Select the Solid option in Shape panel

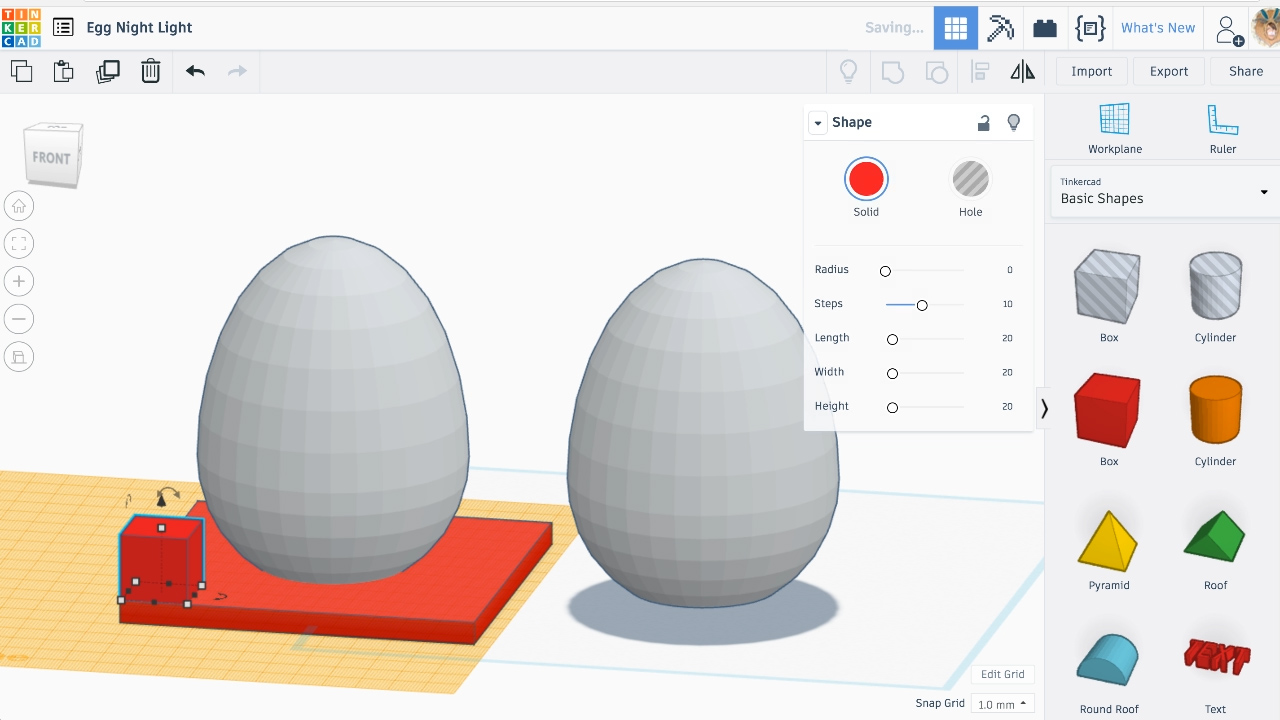pyautogui.click(x=866, y=179)
